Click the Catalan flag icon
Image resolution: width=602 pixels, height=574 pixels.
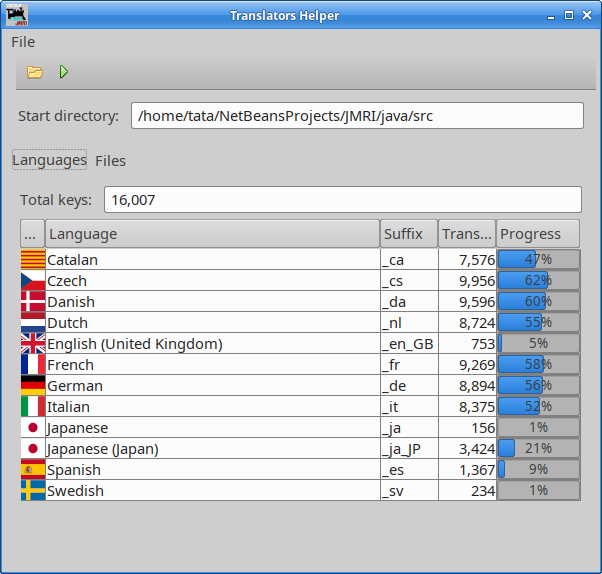pos(33,260)
